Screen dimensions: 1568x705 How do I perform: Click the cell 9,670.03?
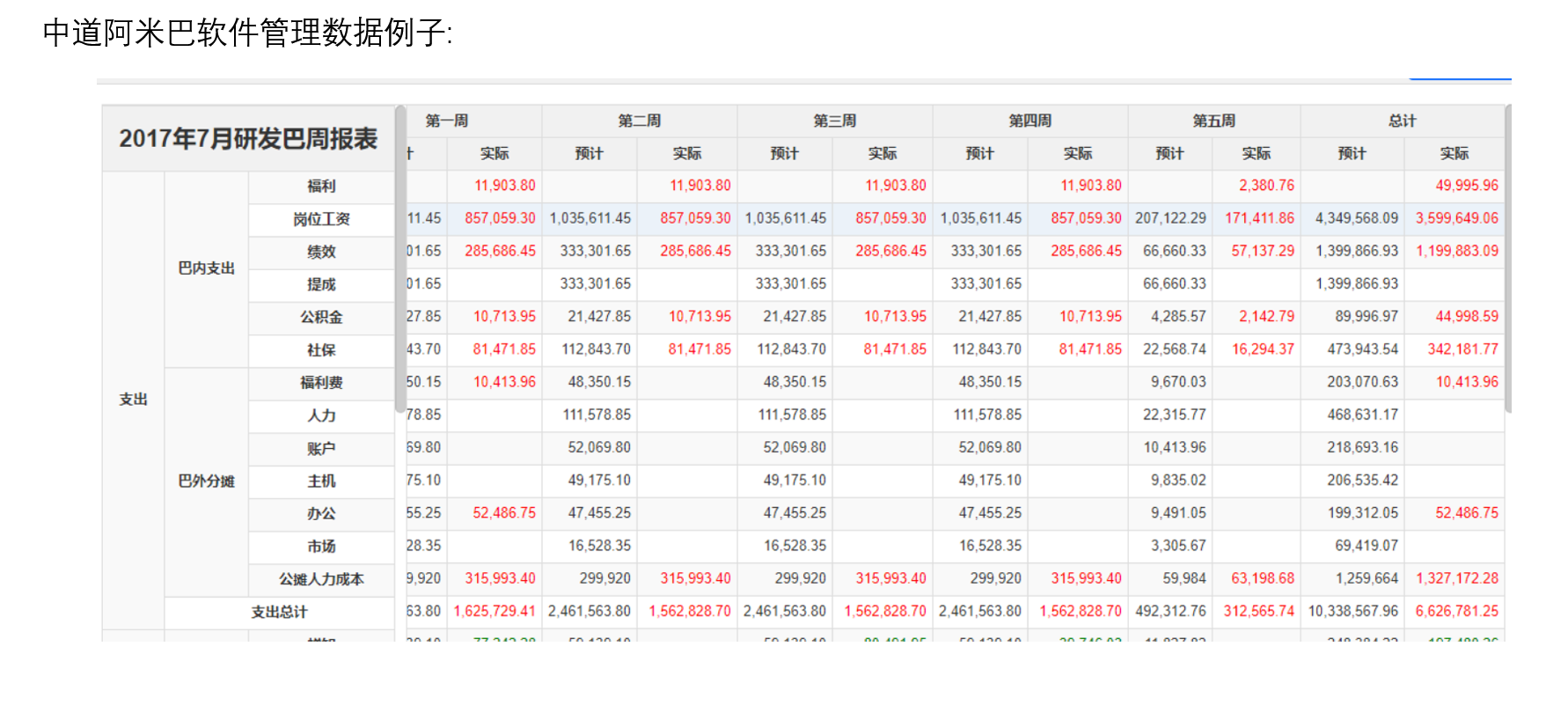(x=1170, y=382)
